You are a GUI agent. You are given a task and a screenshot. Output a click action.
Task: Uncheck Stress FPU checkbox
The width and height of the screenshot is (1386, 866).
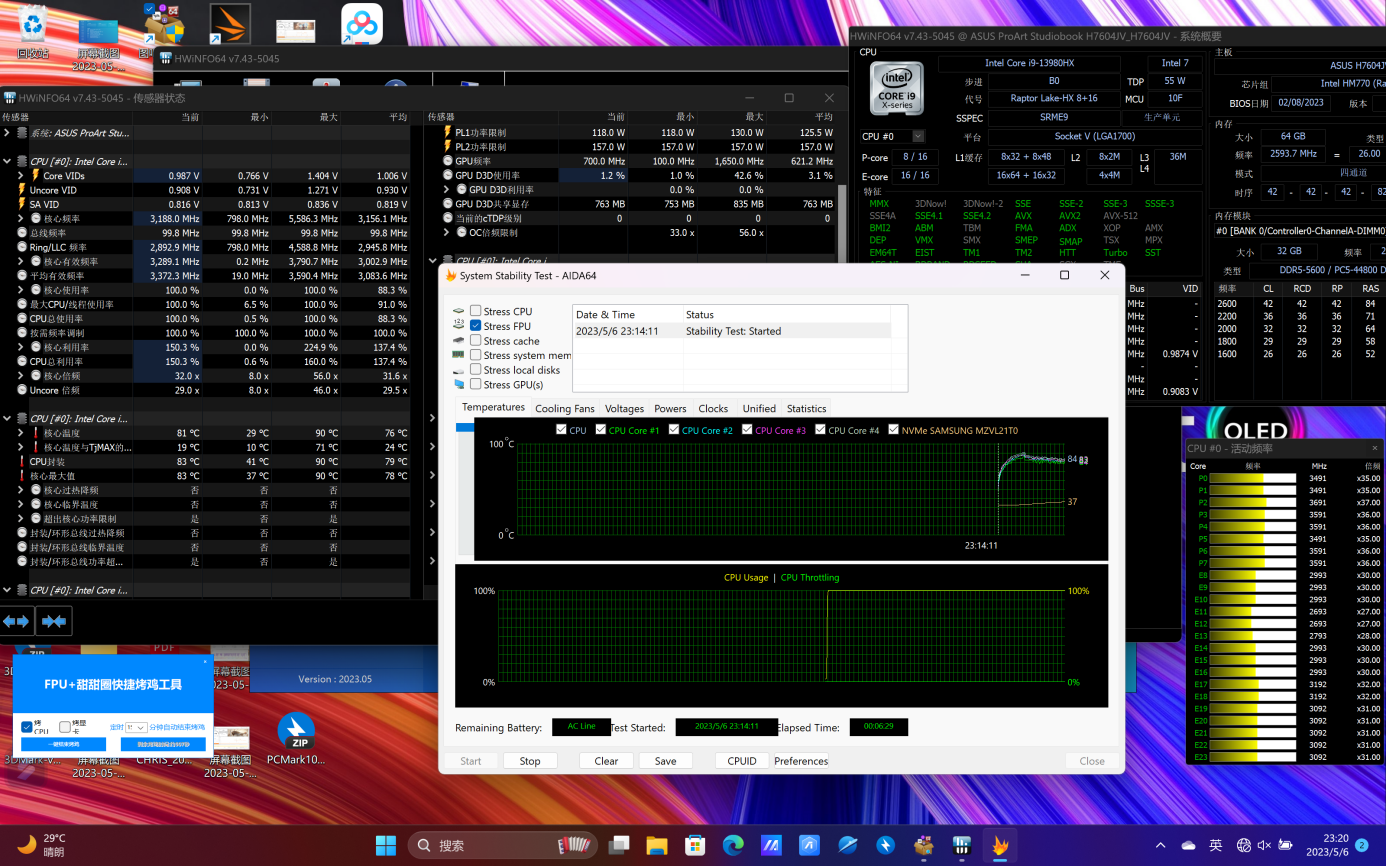tap(476, 326)
